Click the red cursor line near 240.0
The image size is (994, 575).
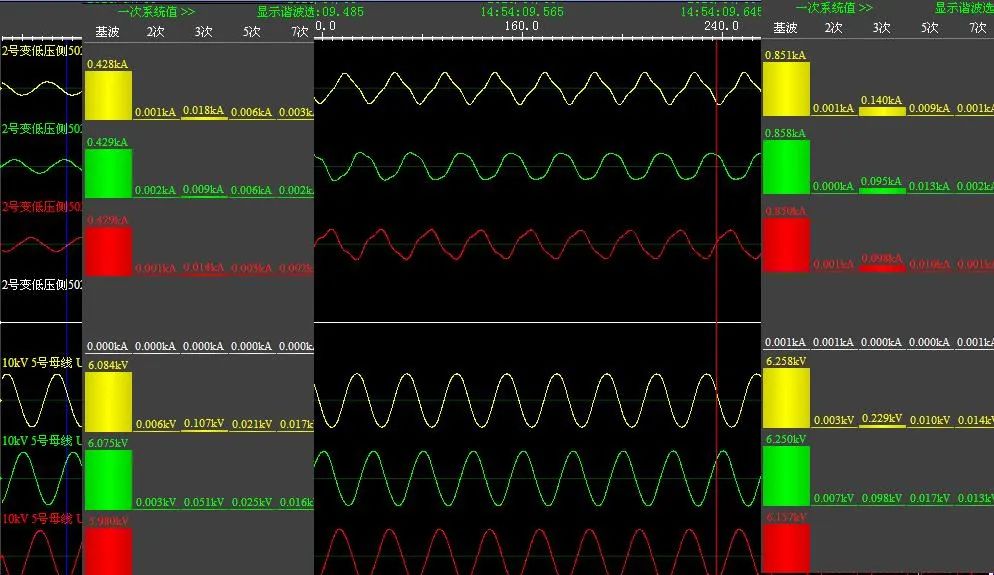[716, 200]
